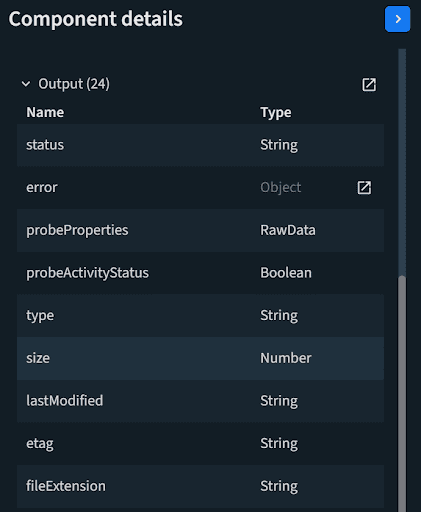
Task: Click the String type of lastModified
Action: 279,401
